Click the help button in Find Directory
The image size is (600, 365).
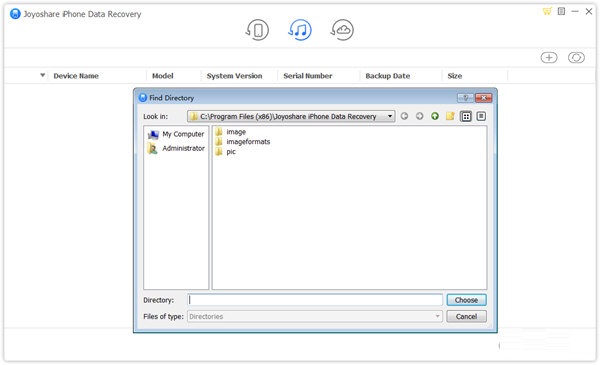pos(465,98)
